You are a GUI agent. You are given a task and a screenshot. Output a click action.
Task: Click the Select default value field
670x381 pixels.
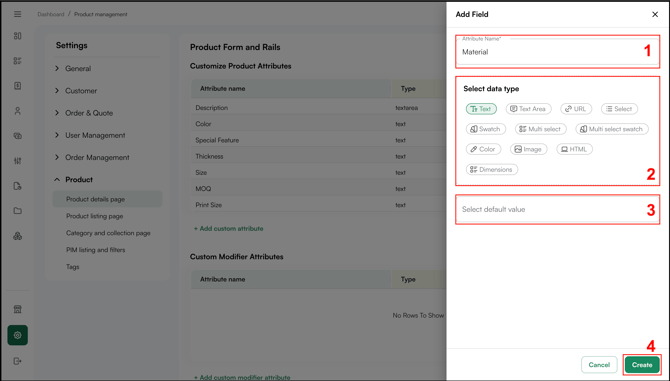tap(558, 209)
